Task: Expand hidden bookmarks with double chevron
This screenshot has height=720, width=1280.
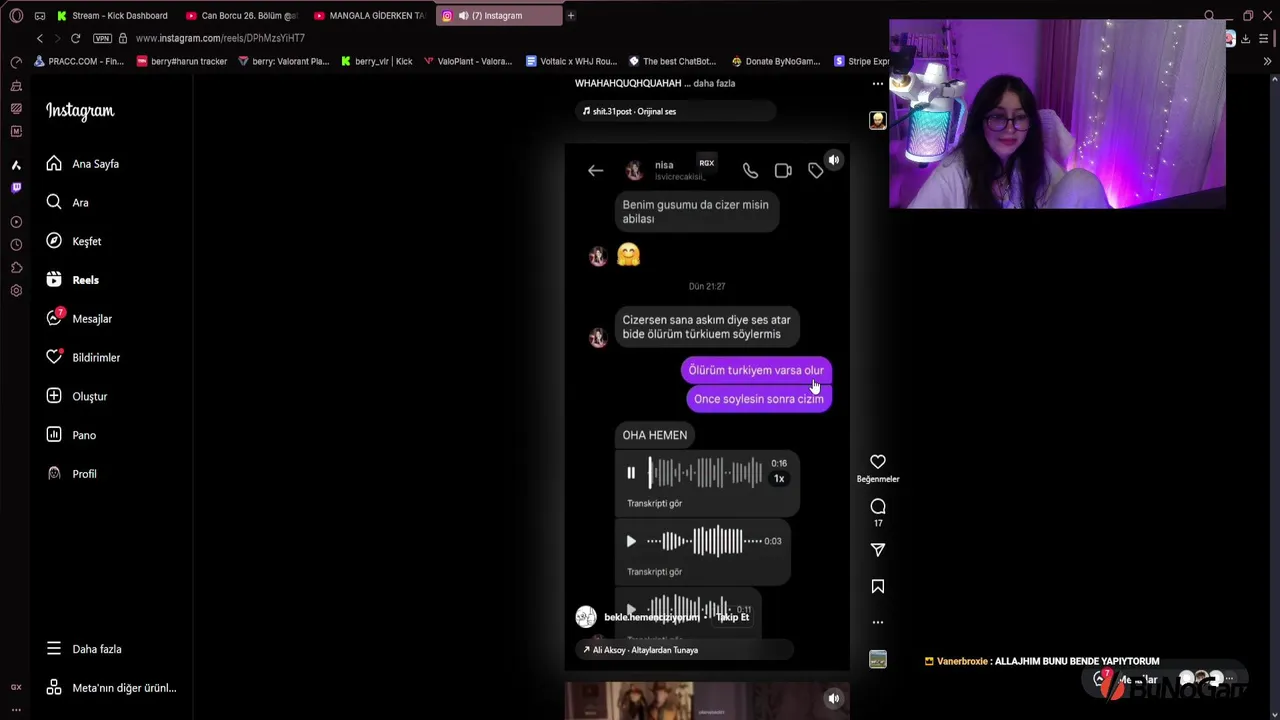Action: (1267, 61)
